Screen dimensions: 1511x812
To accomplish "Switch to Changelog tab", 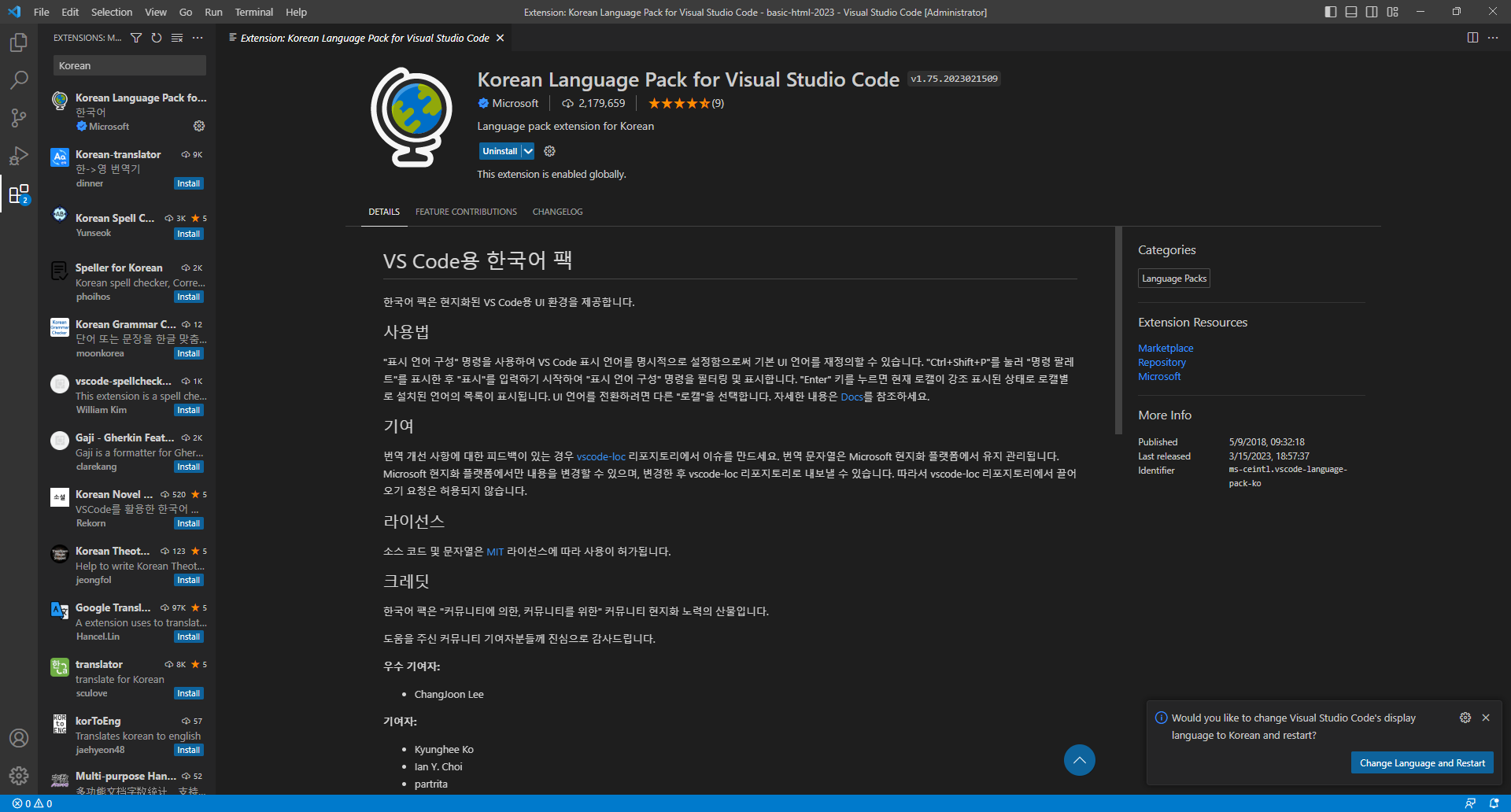I will 557,212.
